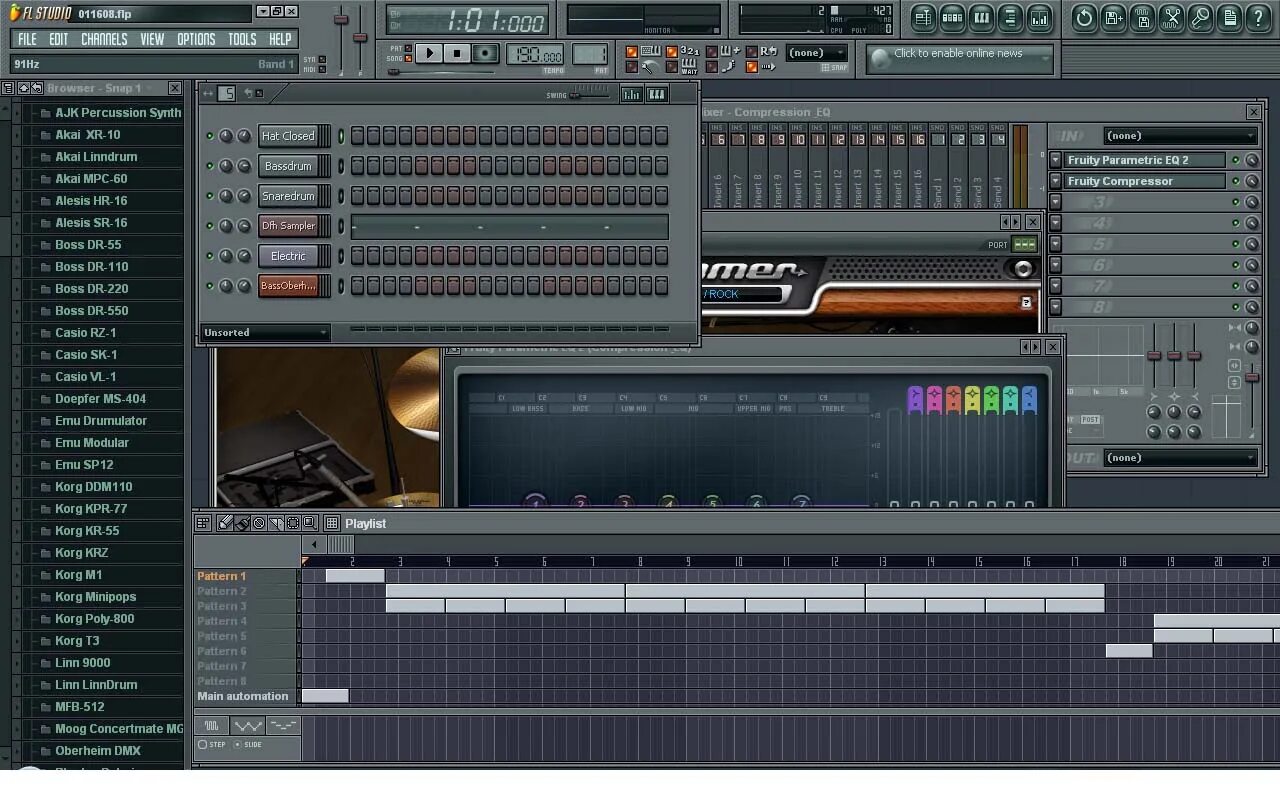Mute the Snaredrum channel LED

click(209, 196)
